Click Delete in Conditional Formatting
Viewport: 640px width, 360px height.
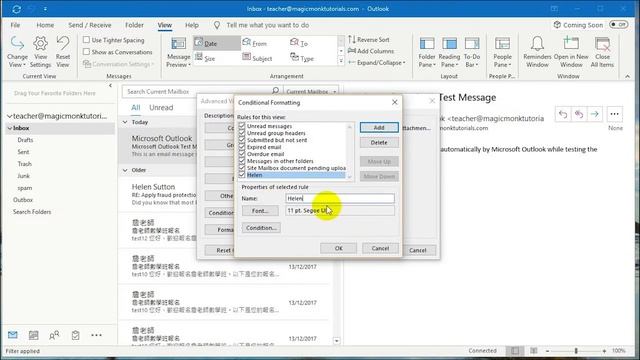379,142
